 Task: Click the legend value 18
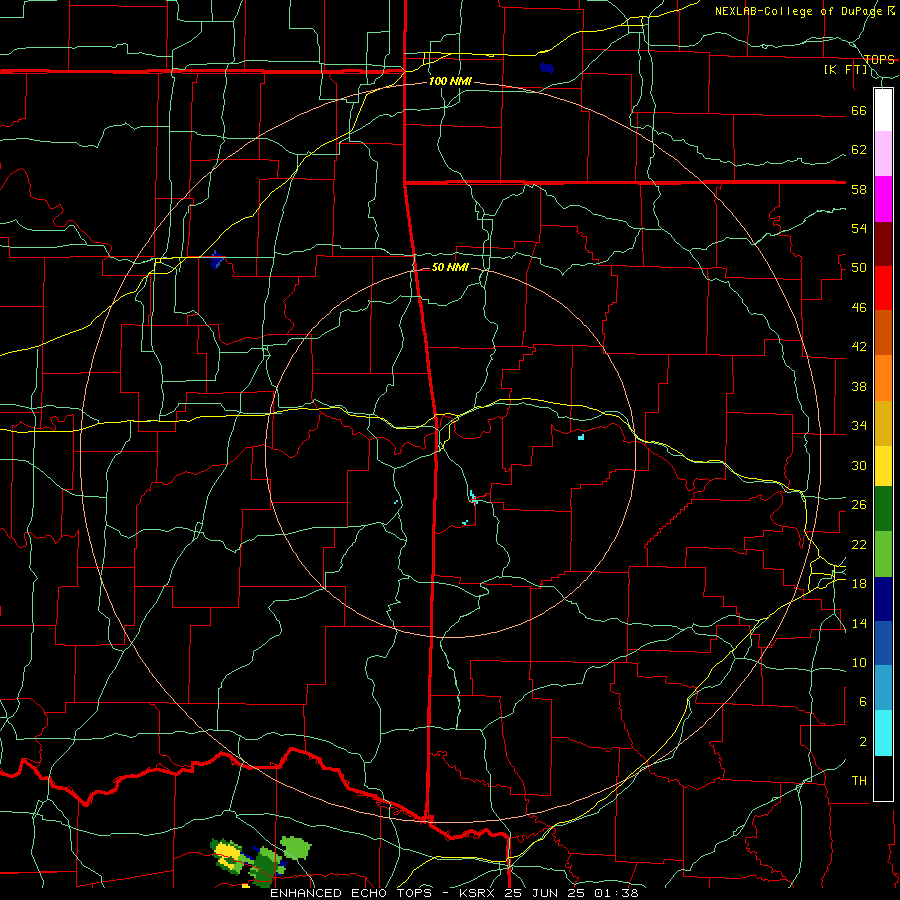click(x=859, y=584)
